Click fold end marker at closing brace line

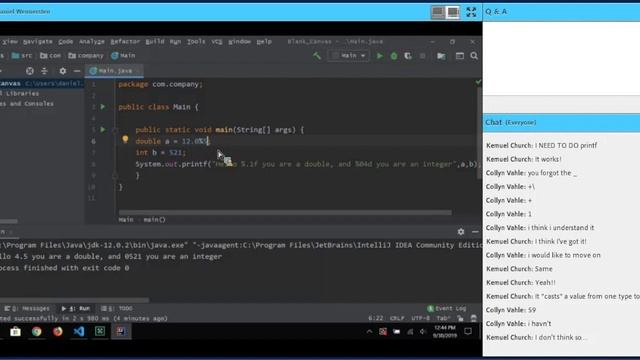(x=115, y=176)
